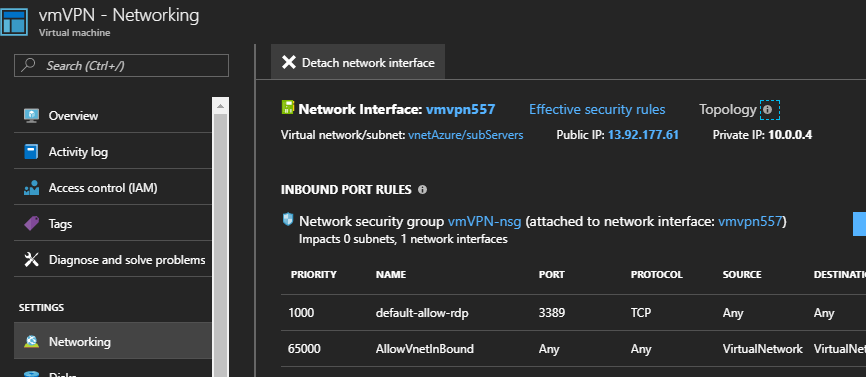Click the blue button beside the NSG row

point(859,224)
